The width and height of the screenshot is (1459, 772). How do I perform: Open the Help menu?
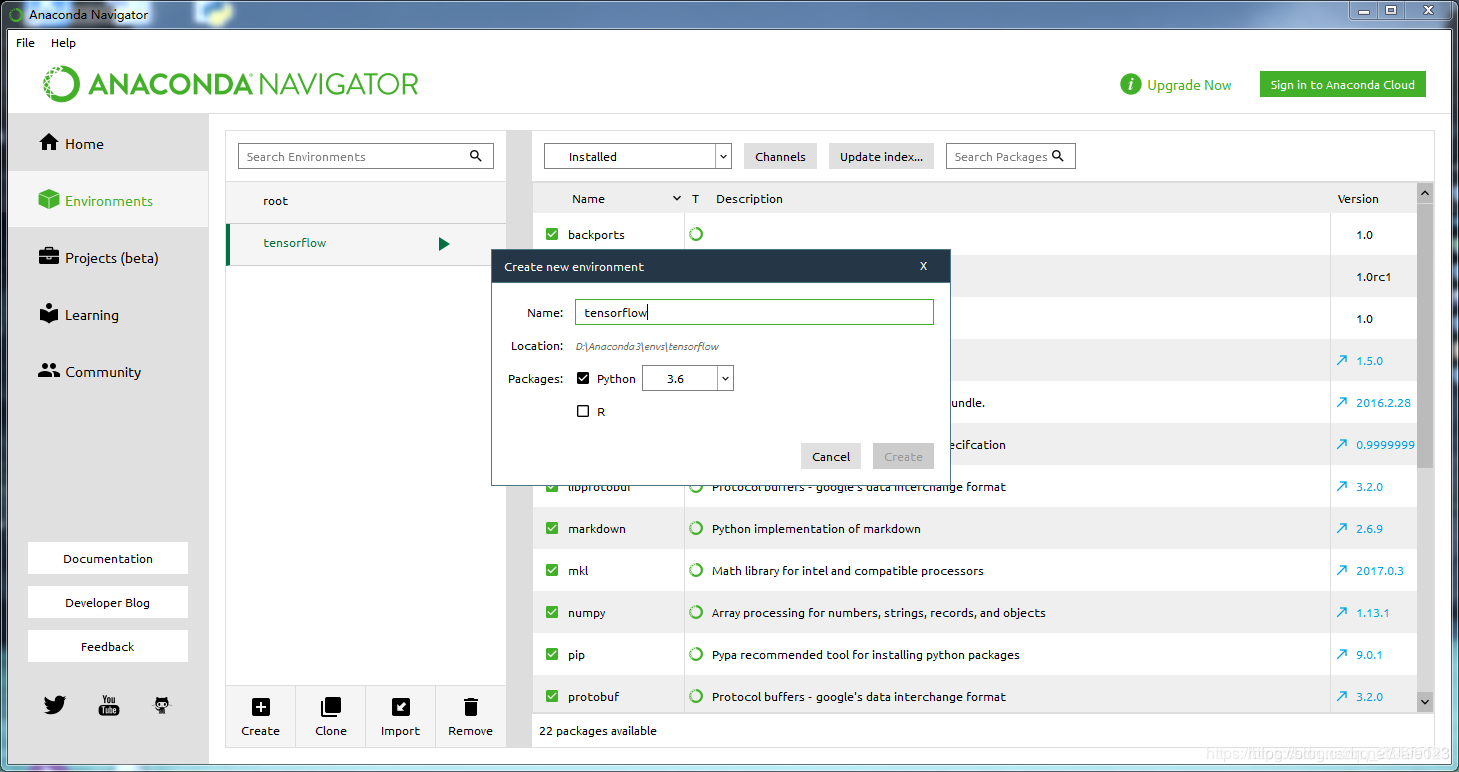(63, 43)
